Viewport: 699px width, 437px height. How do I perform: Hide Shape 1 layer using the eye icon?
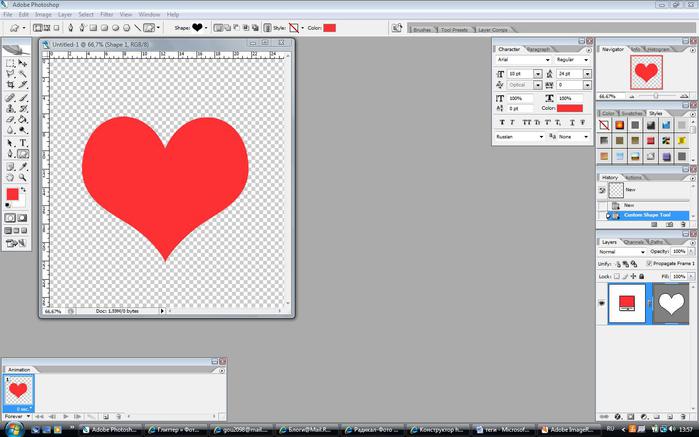(602, 303)
